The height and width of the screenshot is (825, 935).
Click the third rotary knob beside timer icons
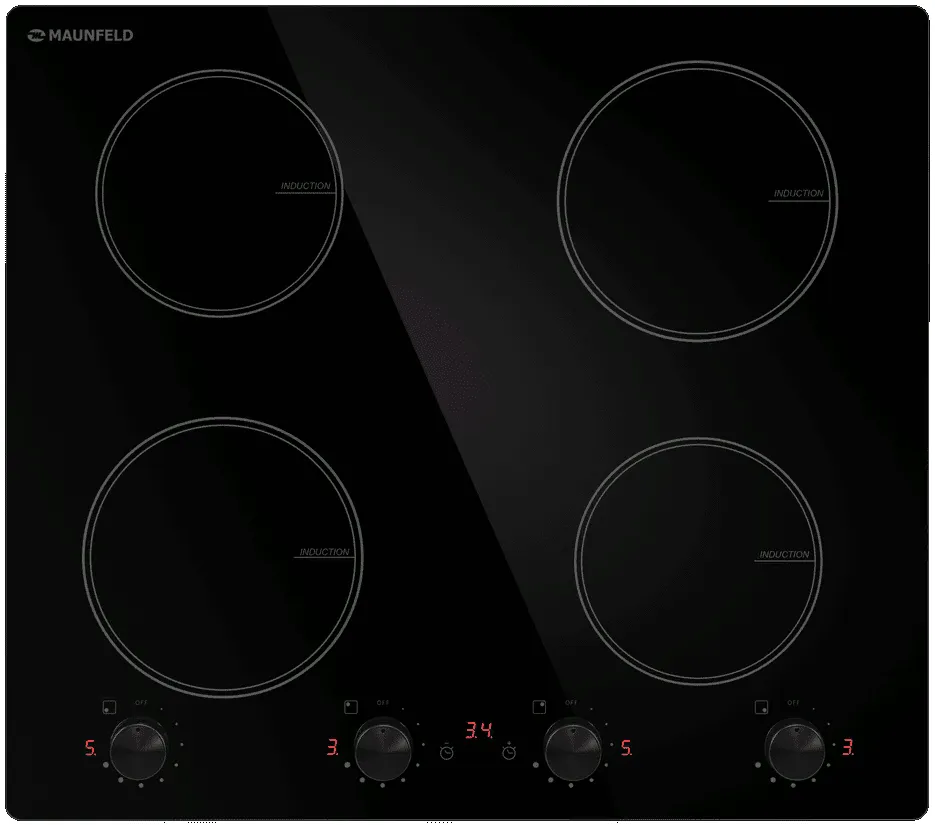pyautogui.click(x=572, y=746)
